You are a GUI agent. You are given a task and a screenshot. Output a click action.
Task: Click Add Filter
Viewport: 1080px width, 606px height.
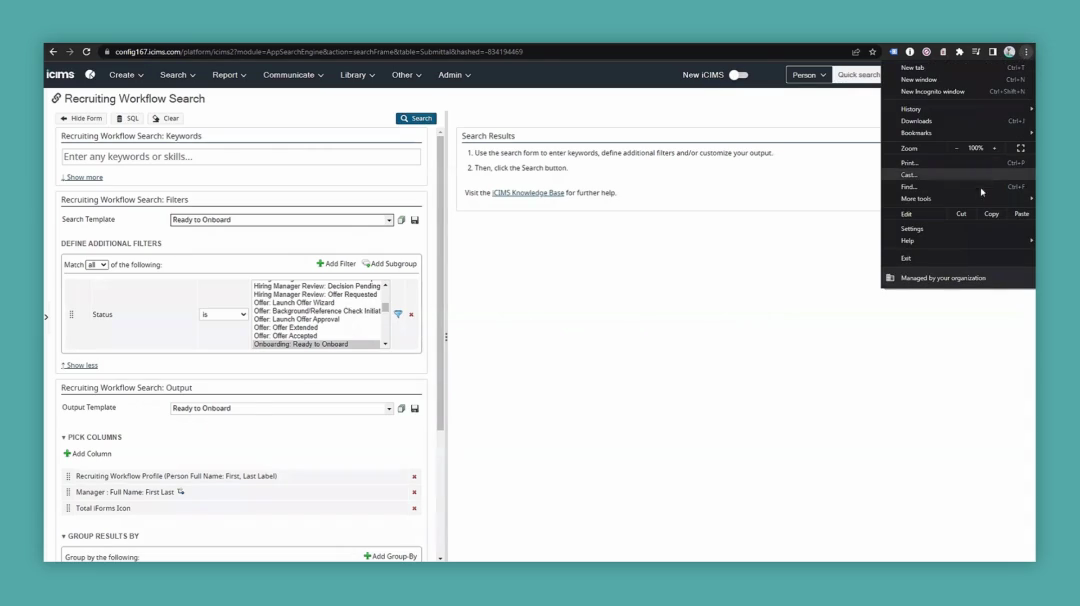[336, 264]
